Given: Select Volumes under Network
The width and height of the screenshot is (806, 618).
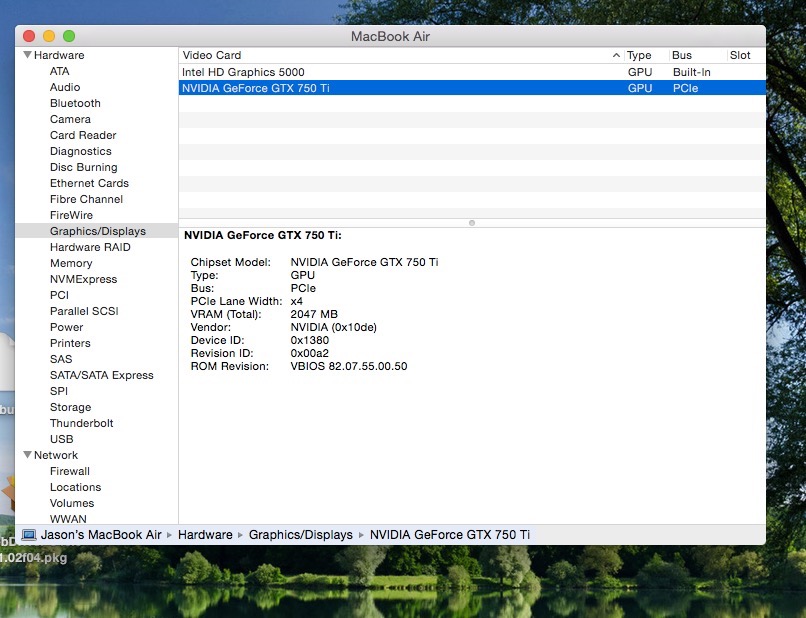Looking at the screenshot, I should click(72, 502).
